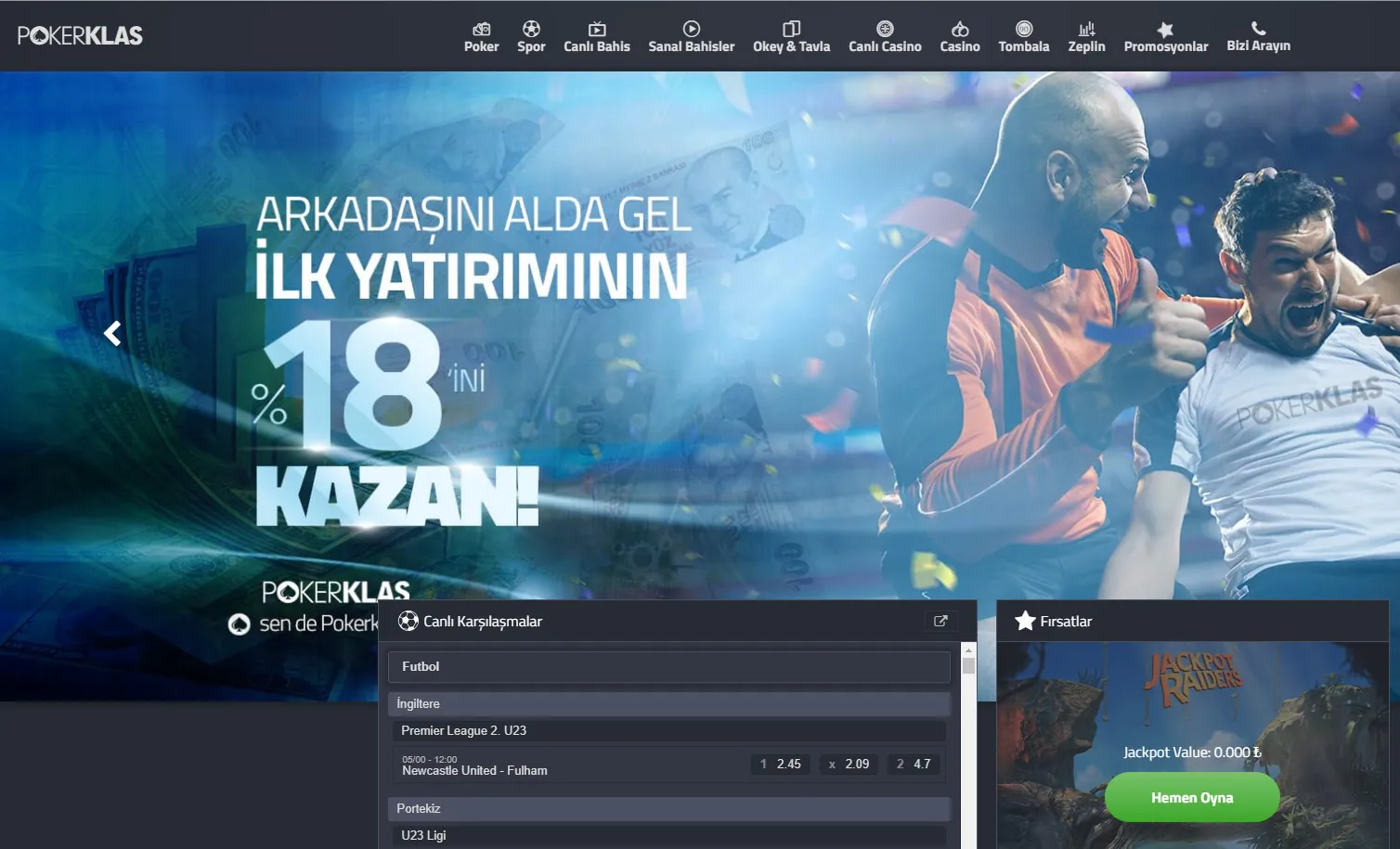Open Zeplin chart icon

pyautogui.click(x=1086, y=30)
